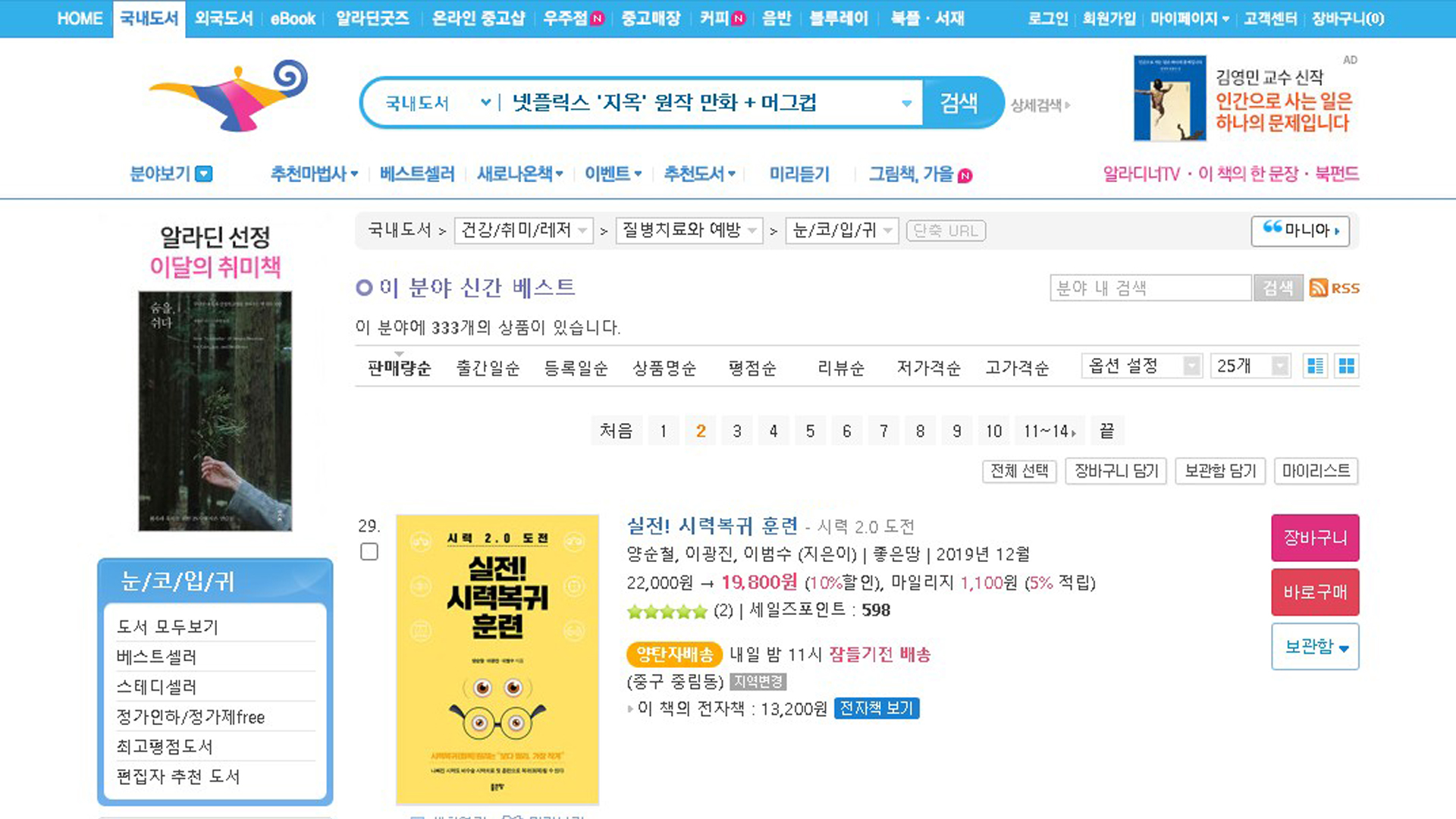Open the yellow 실전! 시력복귀 훈련 book cover
This screenshot has width=1456, height=819.
(497, 659)
